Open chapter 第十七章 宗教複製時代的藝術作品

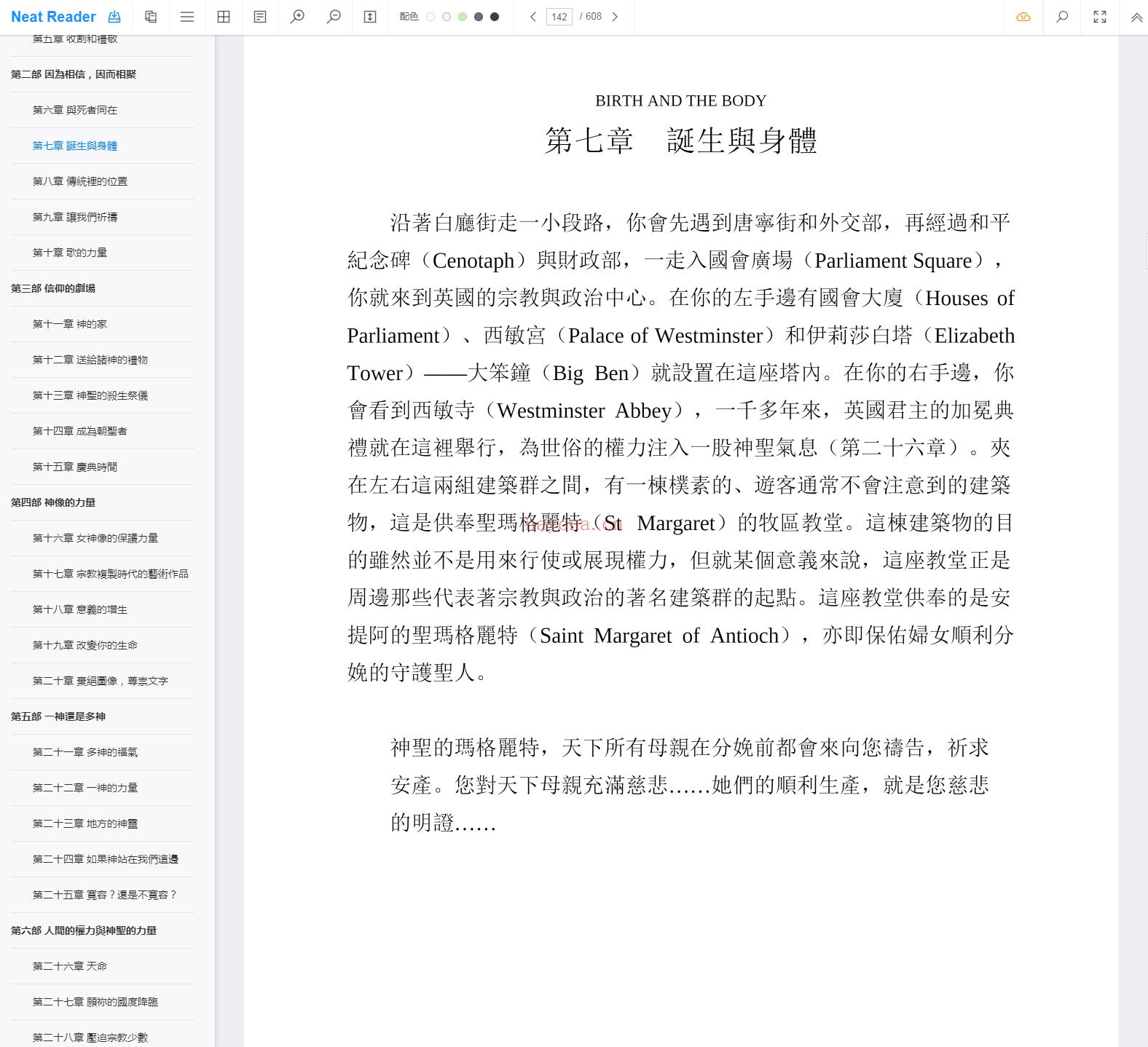111,574
